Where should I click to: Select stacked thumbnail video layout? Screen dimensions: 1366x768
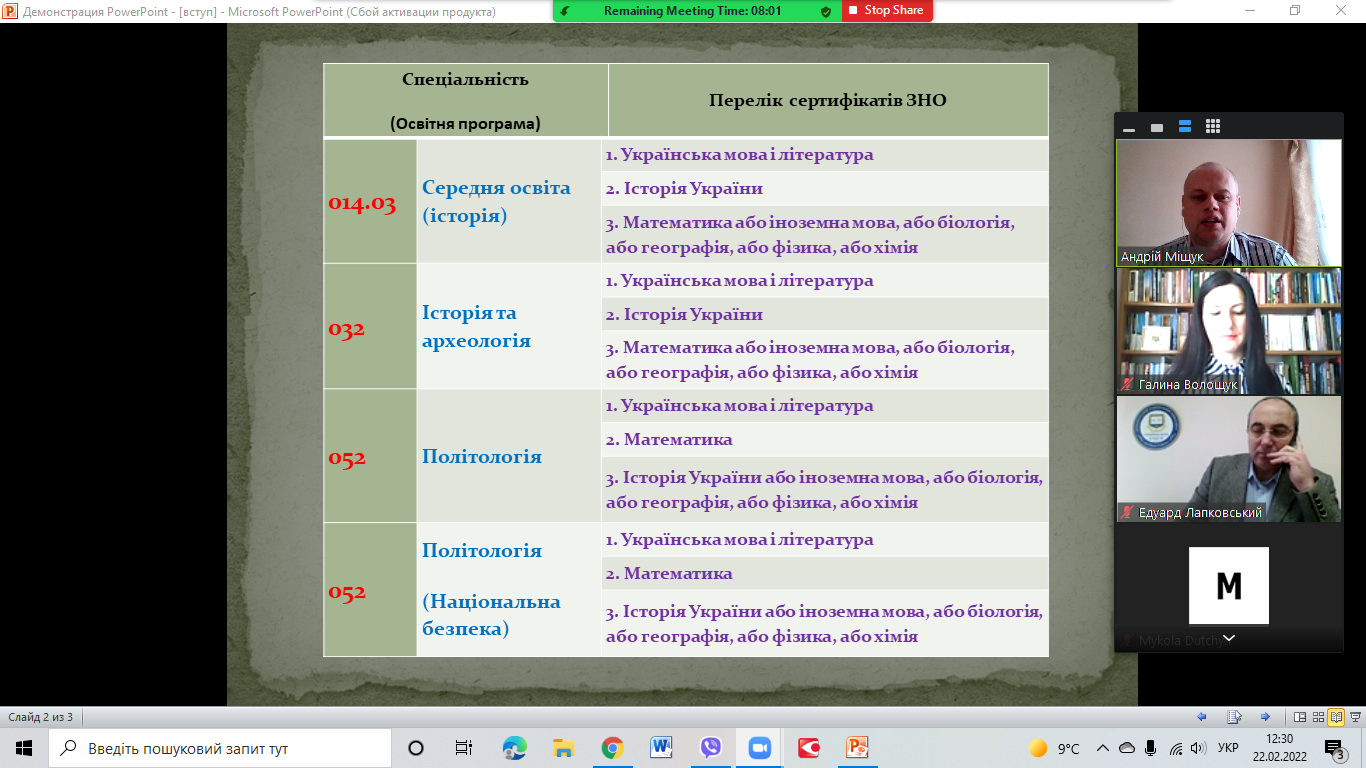tap(1185, 127)
